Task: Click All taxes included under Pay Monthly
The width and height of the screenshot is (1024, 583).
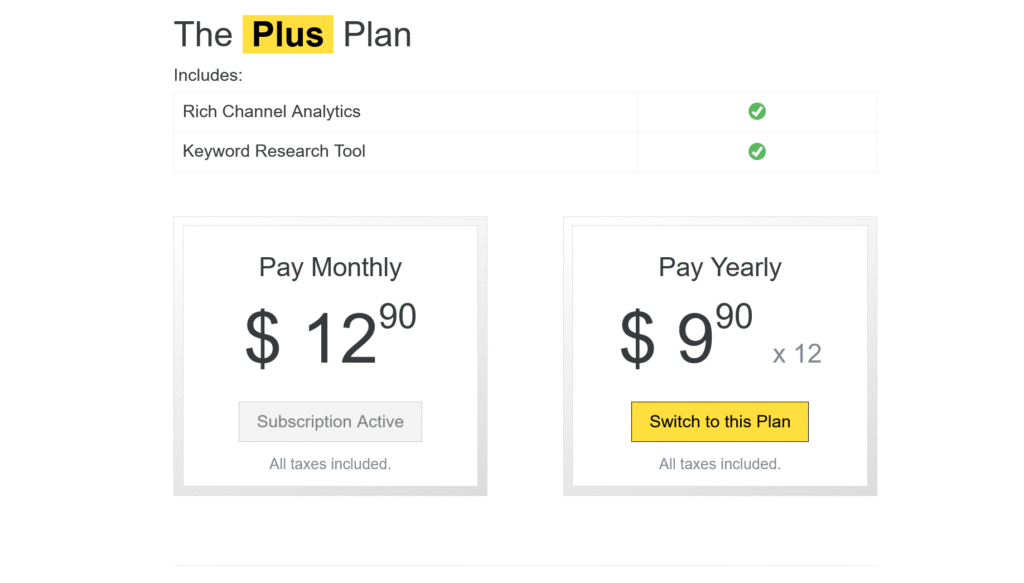Action: pos(330,464)
